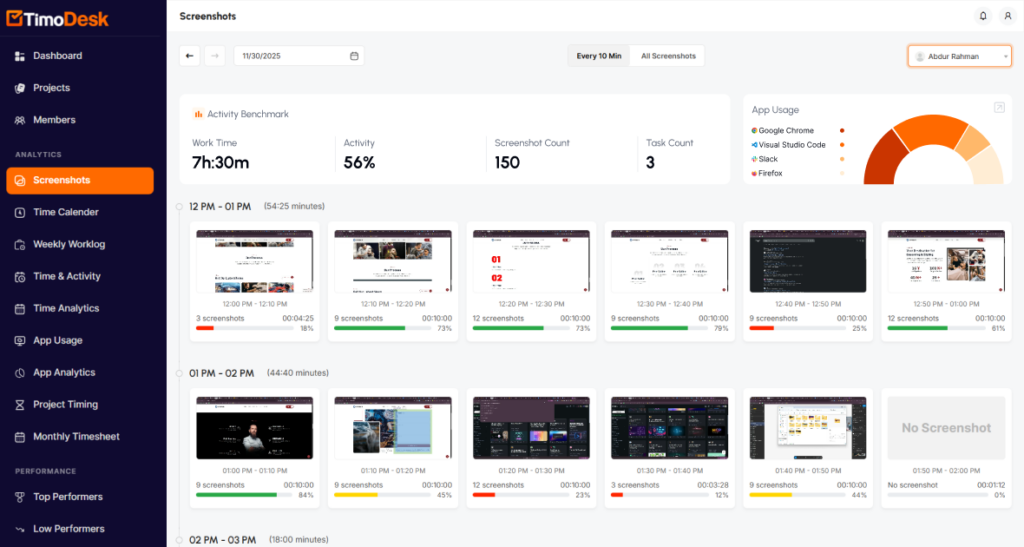Screen dimensions: 1024x547
Task: Open 12:50 PM - 01:00 PM screenshot thumbnail
Action: click(x=946, y=261)
